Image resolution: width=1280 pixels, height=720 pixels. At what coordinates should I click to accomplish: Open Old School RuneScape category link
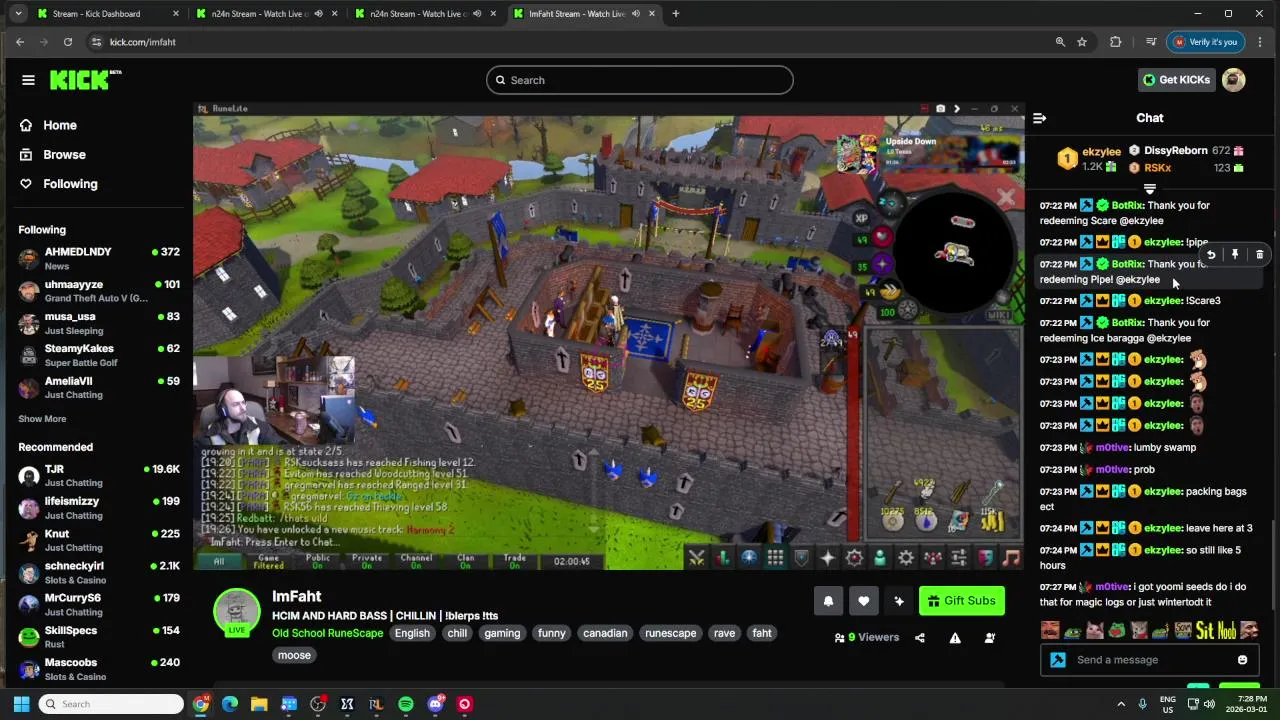(x=327, y=633)
